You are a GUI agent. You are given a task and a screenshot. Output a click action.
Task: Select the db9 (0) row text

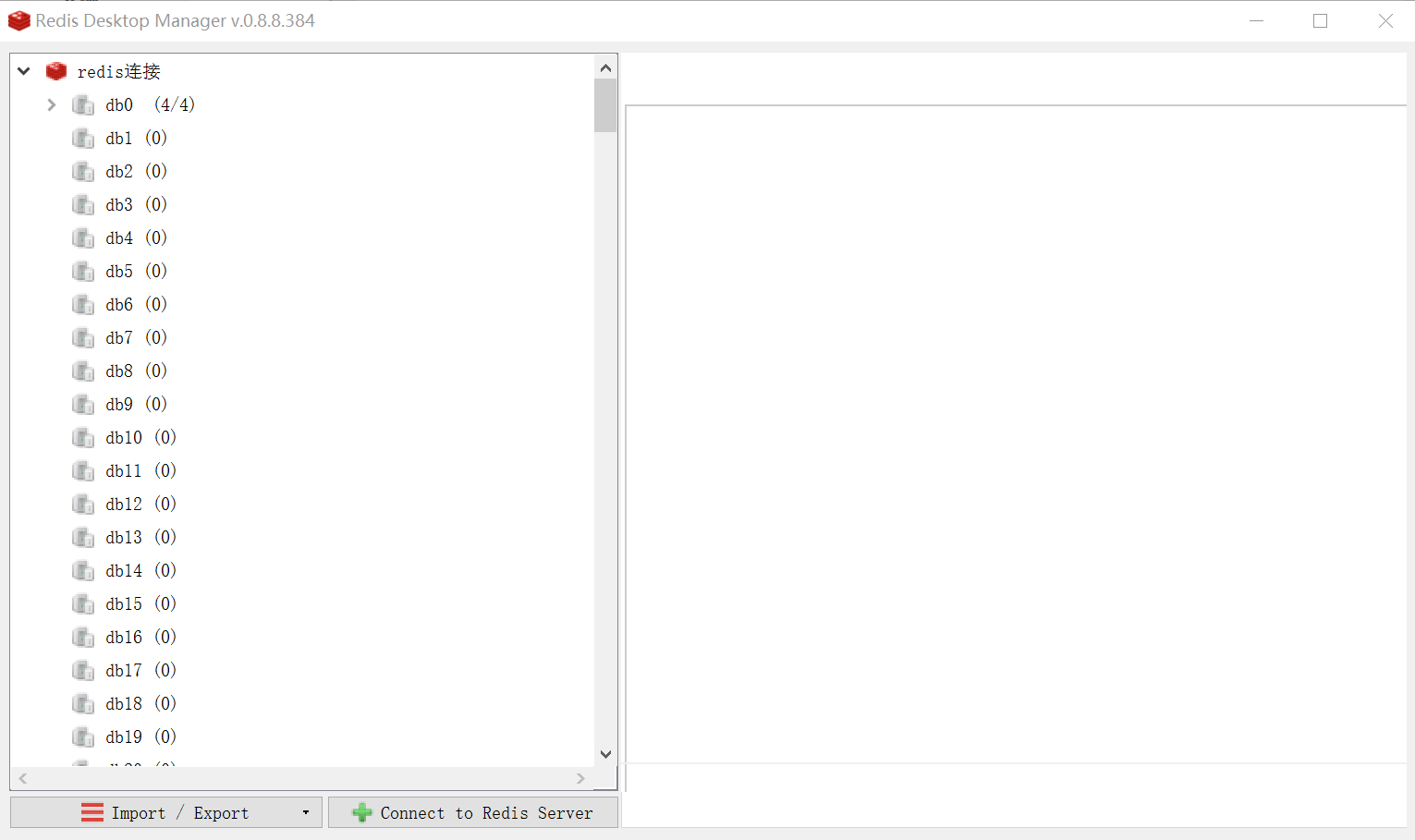click(136, 404)
